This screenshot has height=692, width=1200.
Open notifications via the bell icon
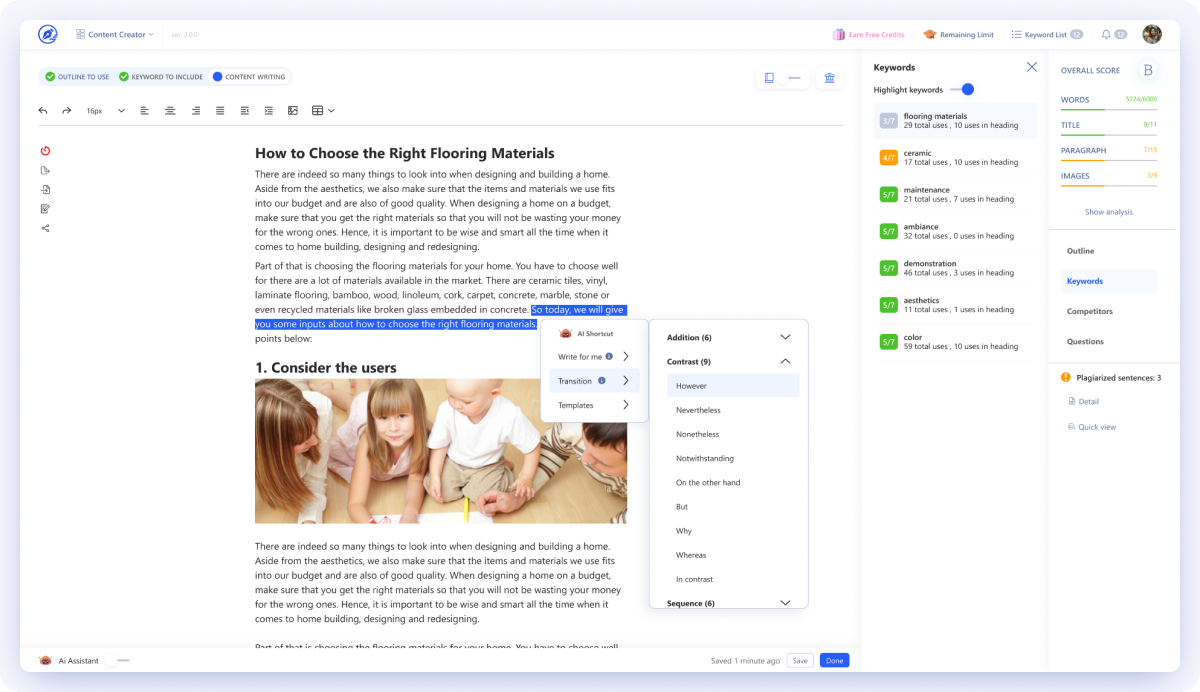tap(1105, 33)
